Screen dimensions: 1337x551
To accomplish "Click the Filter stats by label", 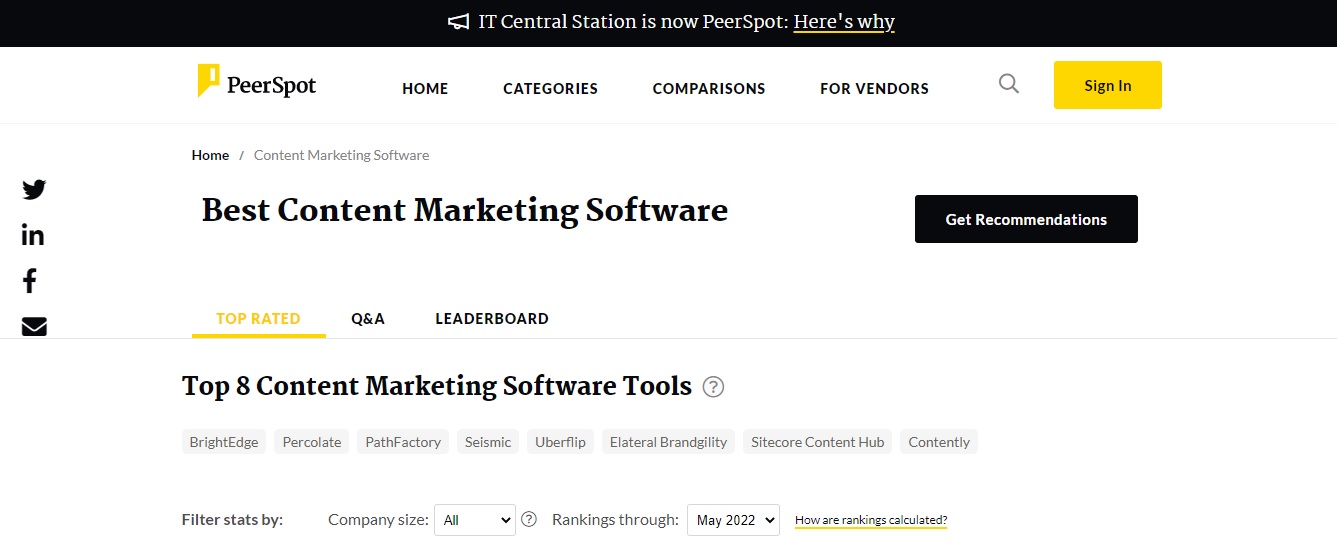I will (x=233, y=520).
